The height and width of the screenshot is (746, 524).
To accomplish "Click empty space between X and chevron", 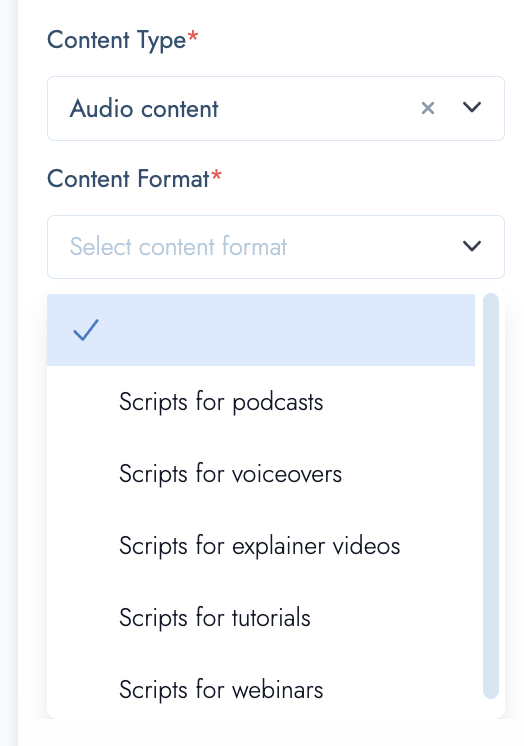I will 449,108.
